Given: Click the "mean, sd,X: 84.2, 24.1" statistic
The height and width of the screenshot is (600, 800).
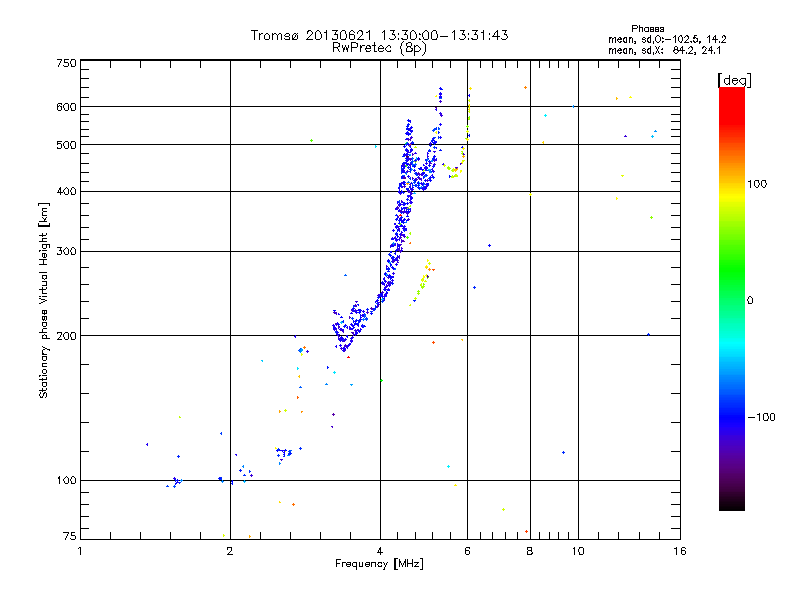Looking at the screenshot, I should coord(665,51).
